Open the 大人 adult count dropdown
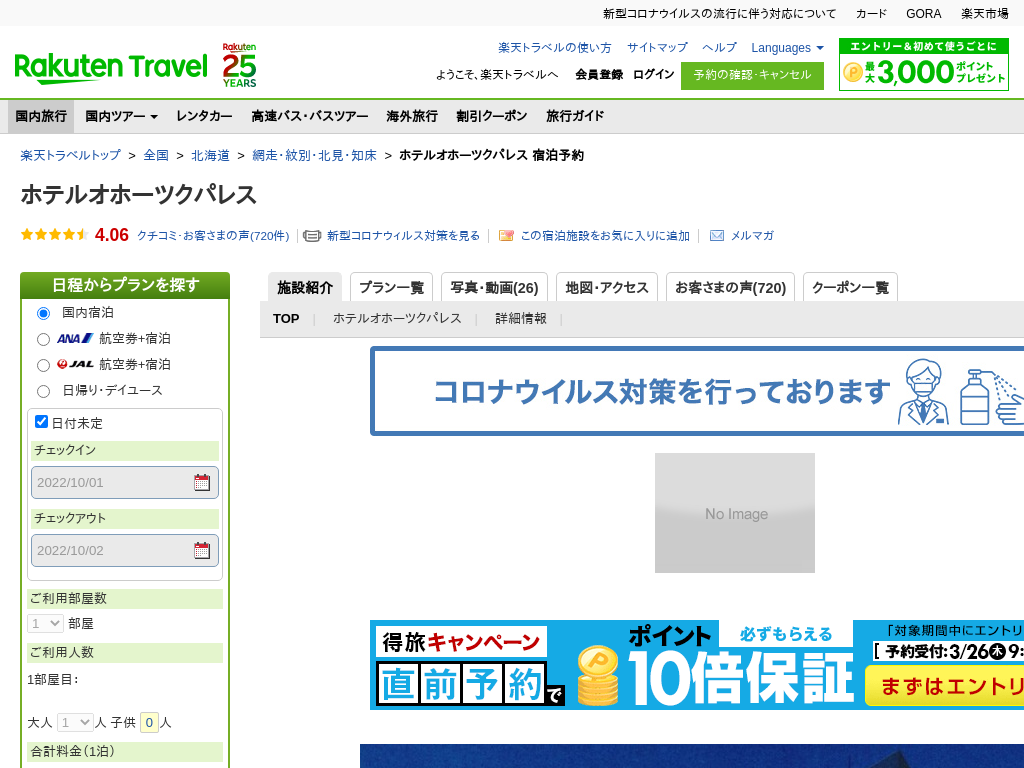Screen dimensions: 1024x768 pos(75,722)
